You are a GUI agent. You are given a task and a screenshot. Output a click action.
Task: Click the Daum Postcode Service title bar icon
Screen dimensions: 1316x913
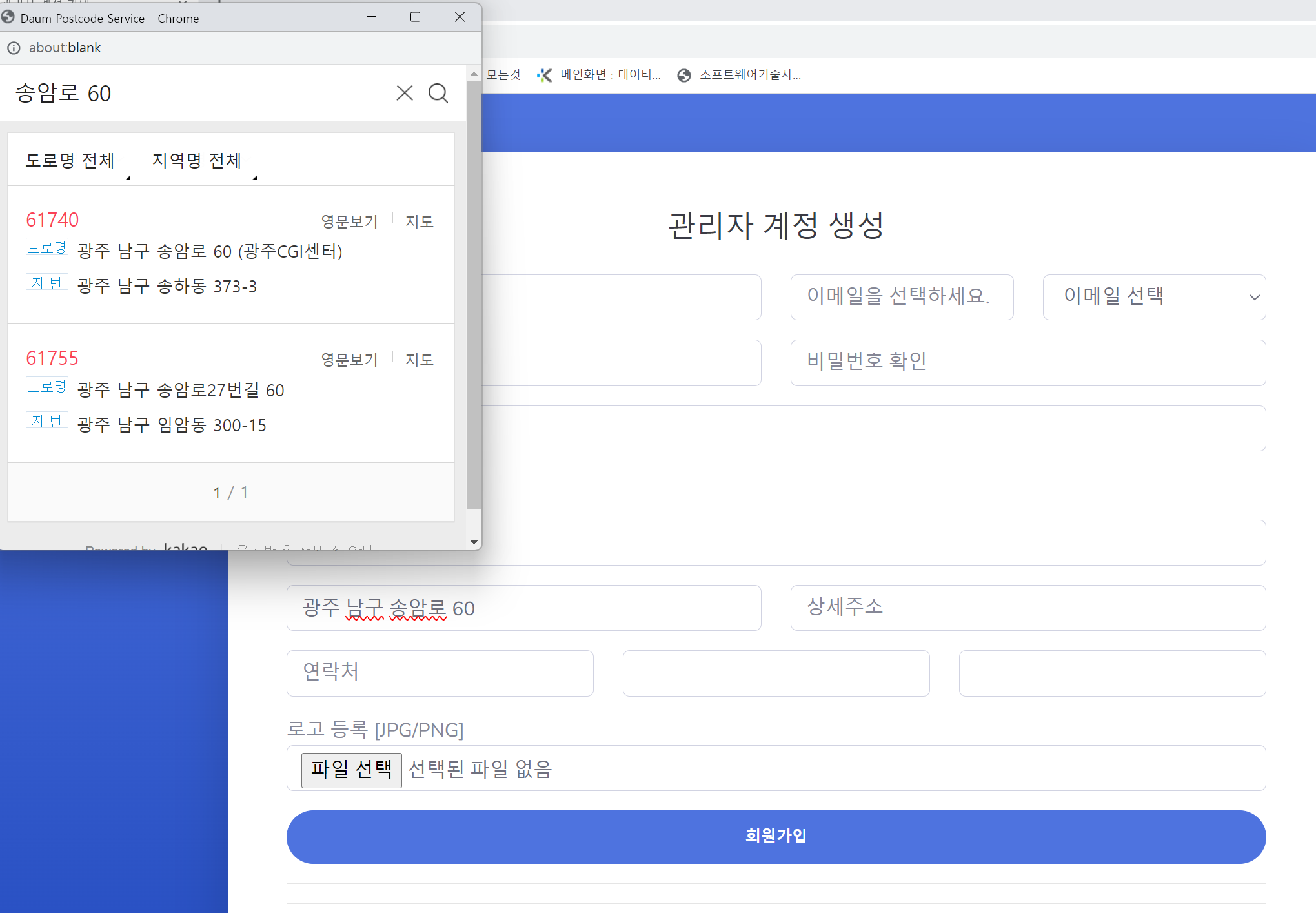pos(8,17)
